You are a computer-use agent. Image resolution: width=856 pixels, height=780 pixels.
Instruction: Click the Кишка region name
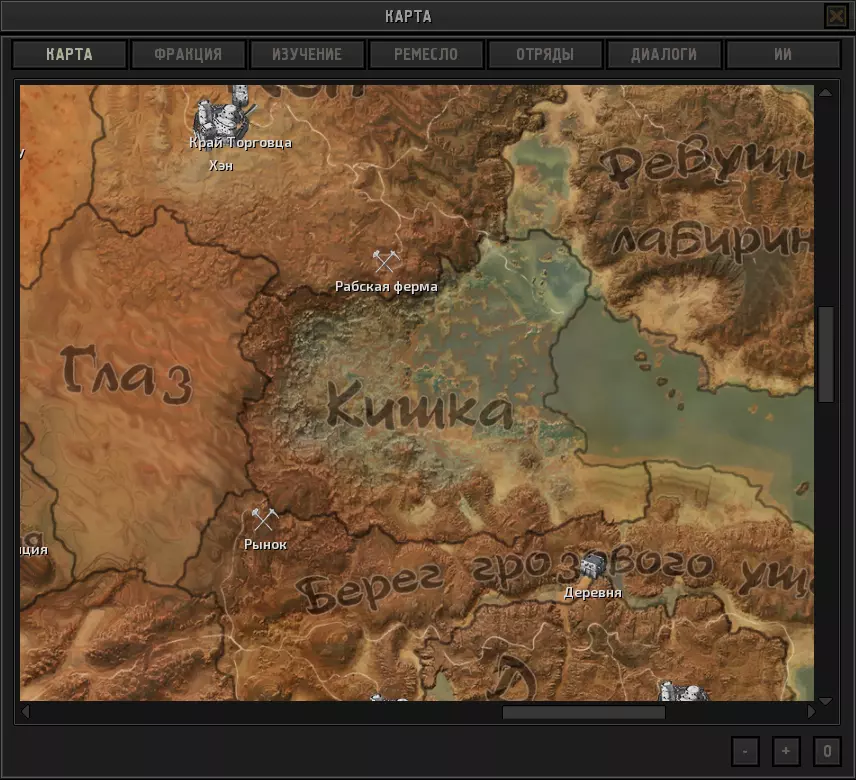[x=419, y=405]
